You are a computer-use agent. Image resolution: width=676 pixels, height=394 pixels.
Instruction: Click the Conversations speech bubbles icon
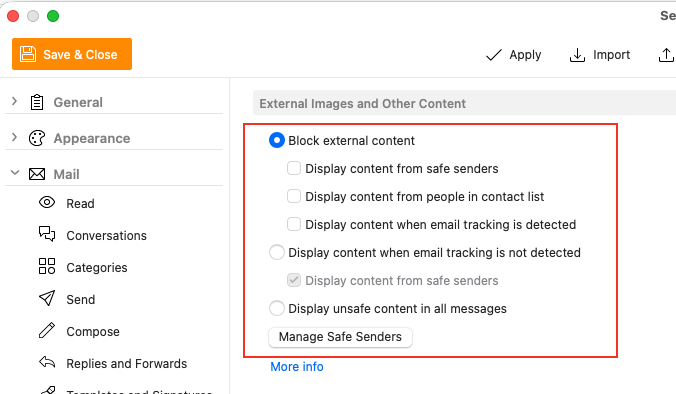(x=47, y=234)
